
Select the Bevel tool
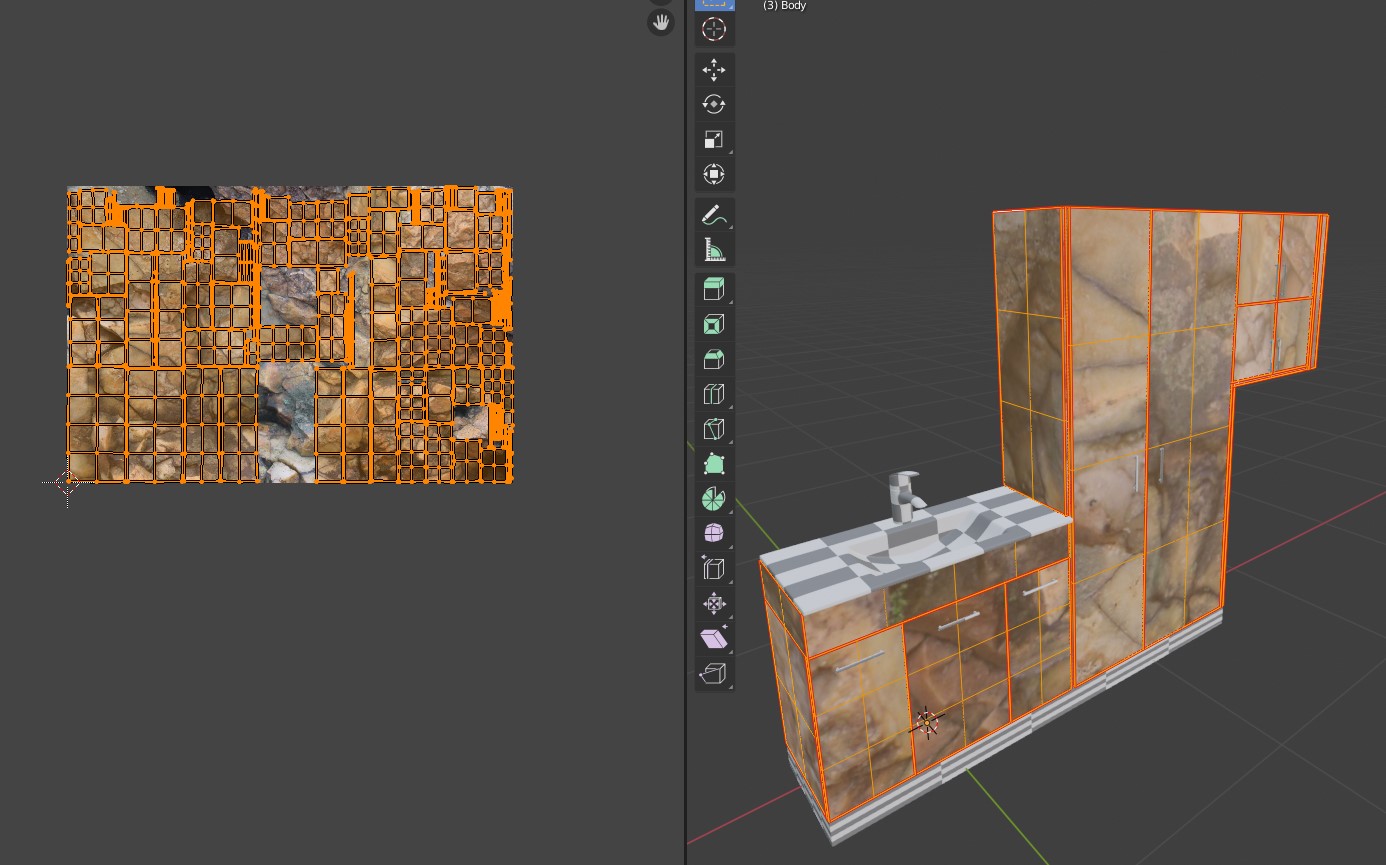(714, 360)
